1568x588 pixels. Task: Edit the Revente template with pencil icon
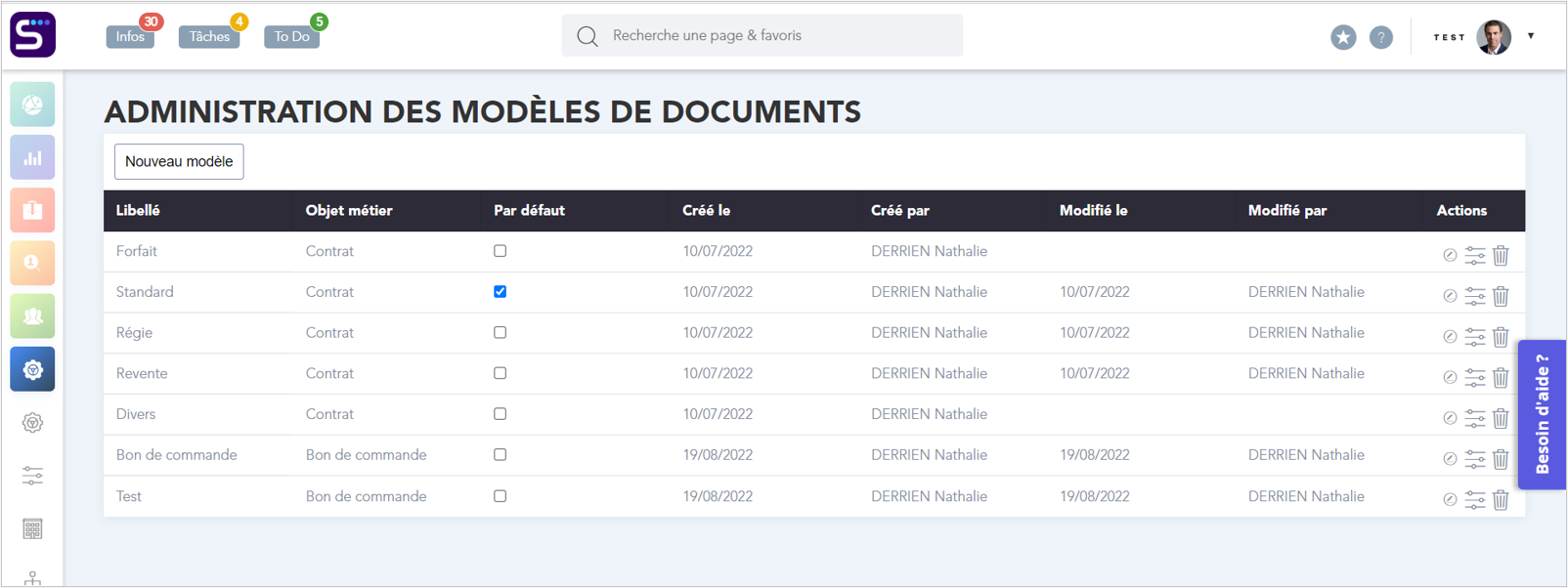1450,377
